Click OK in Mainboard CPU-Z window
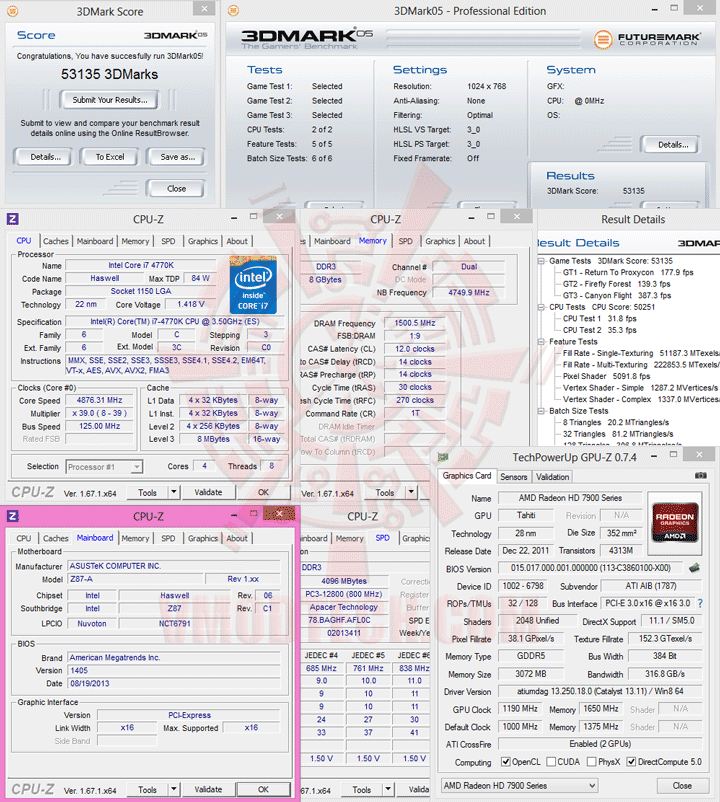The width and height of the screenshot is (720, 802). (263, 789)
